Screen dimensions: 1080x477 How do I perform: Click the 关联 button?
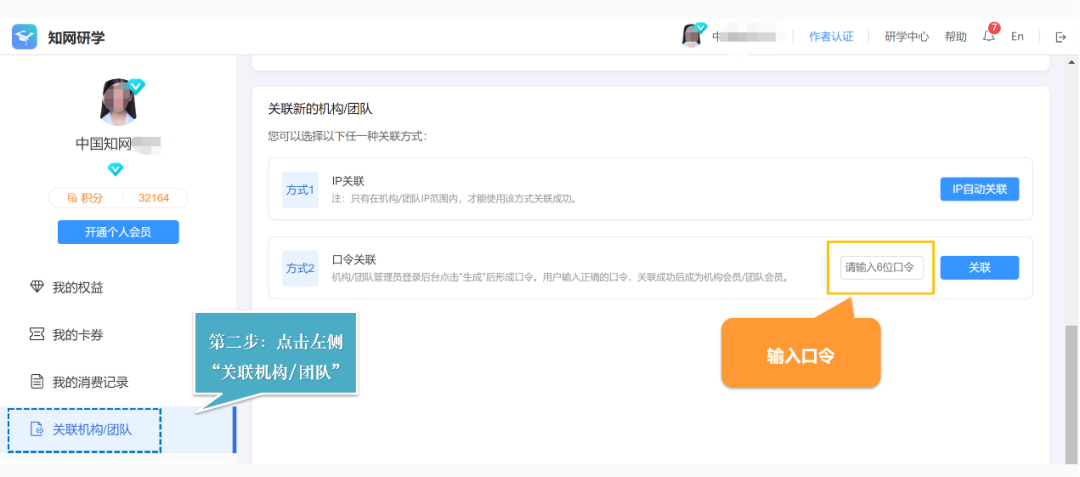tap(979, 268)
